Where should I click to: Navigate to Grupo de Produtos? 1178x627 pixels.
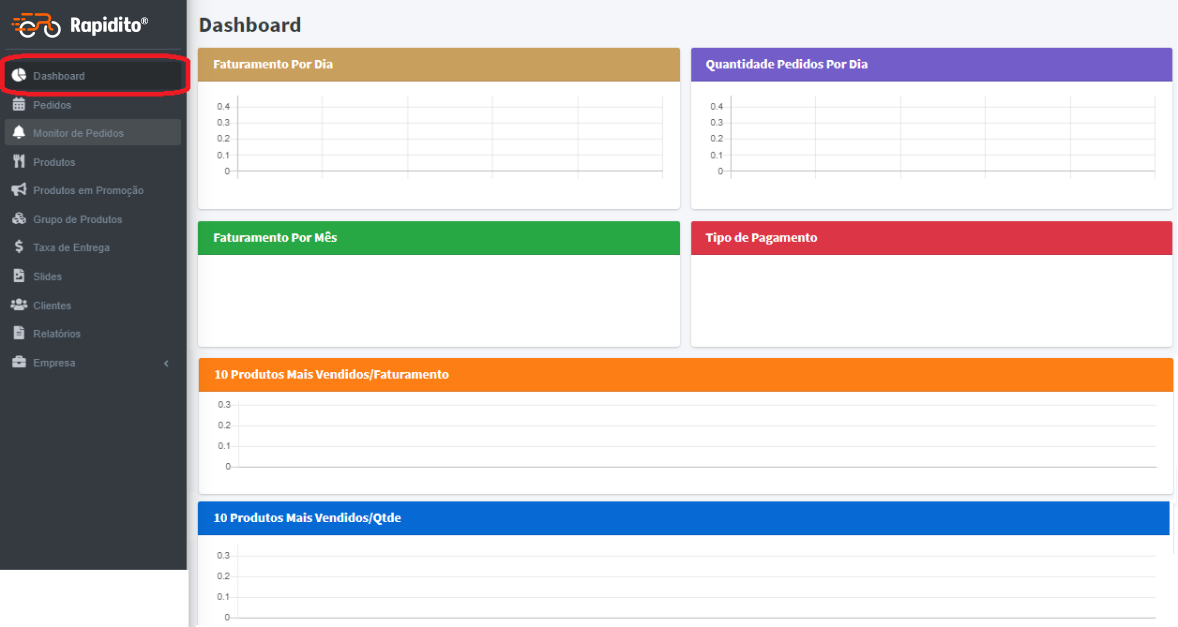tap(93, 219)
